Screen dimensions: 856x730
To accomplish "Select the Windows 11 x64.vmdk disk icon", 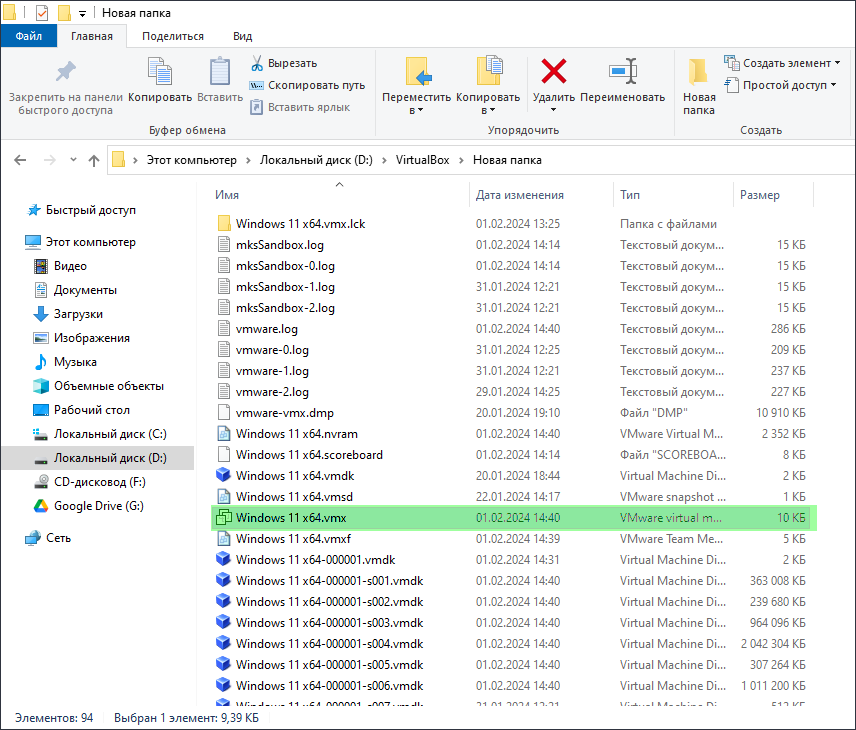I will click(x=223, y=476).
